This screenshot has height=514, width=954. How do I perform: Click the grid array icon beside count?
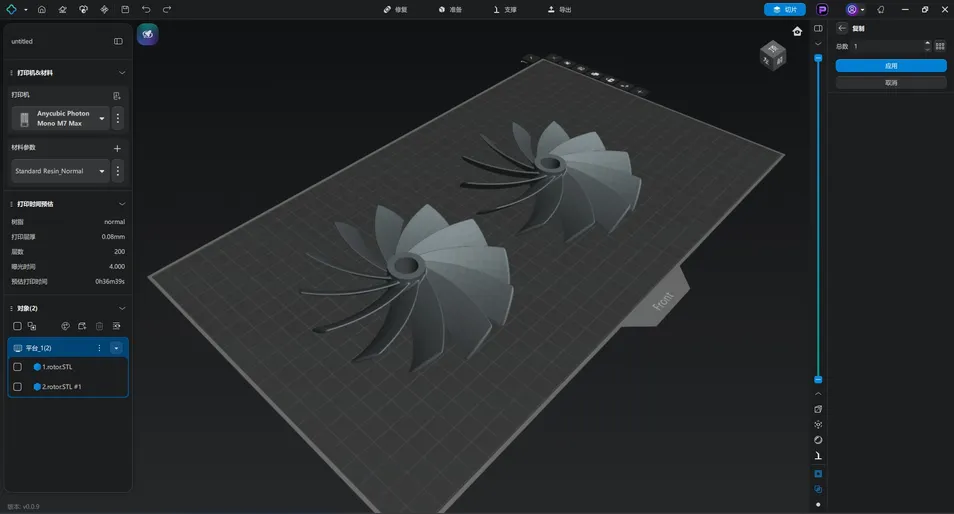point(940,46)
